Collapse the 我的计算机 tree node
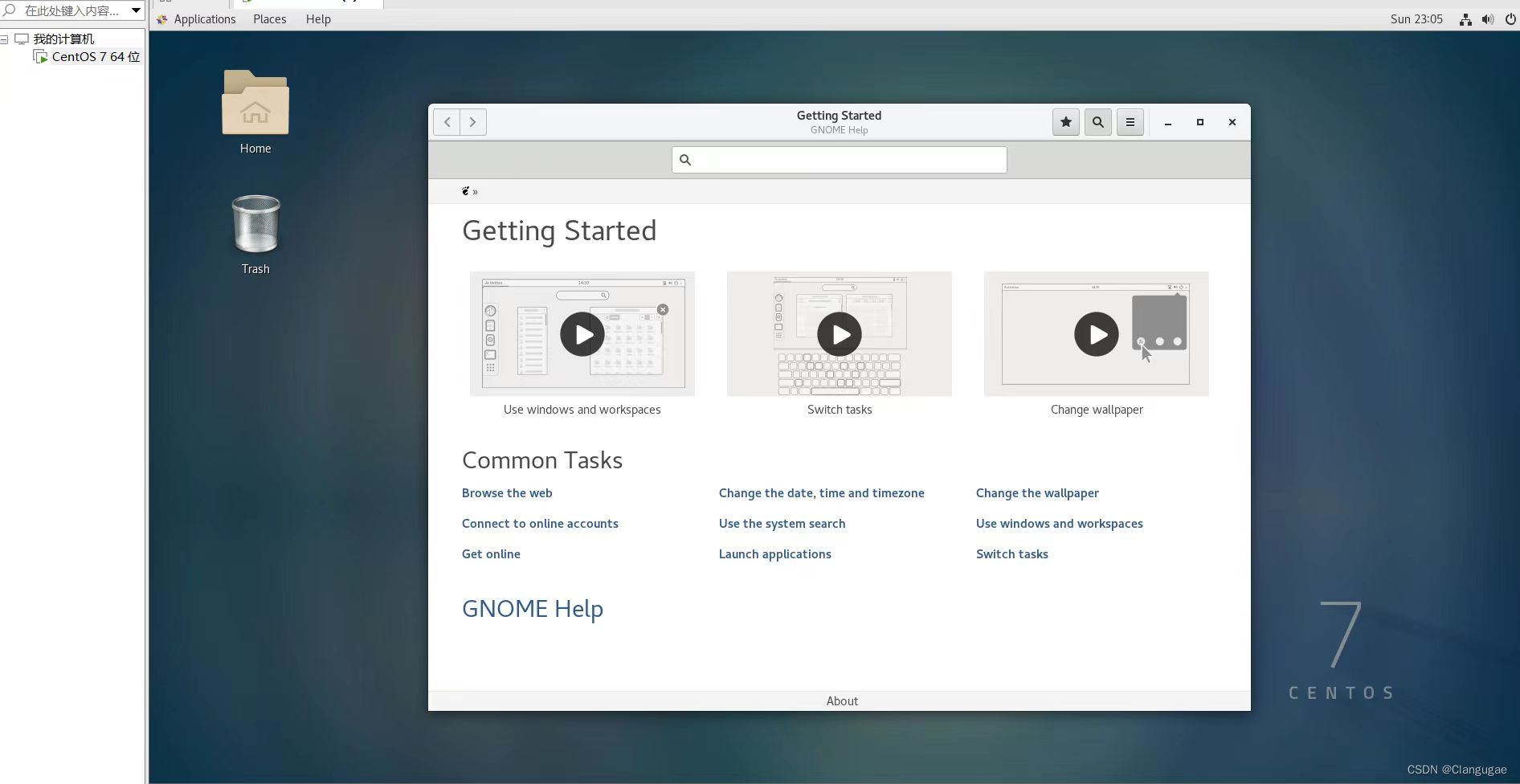Screen dimensions: 1520x784 (4, 39)
